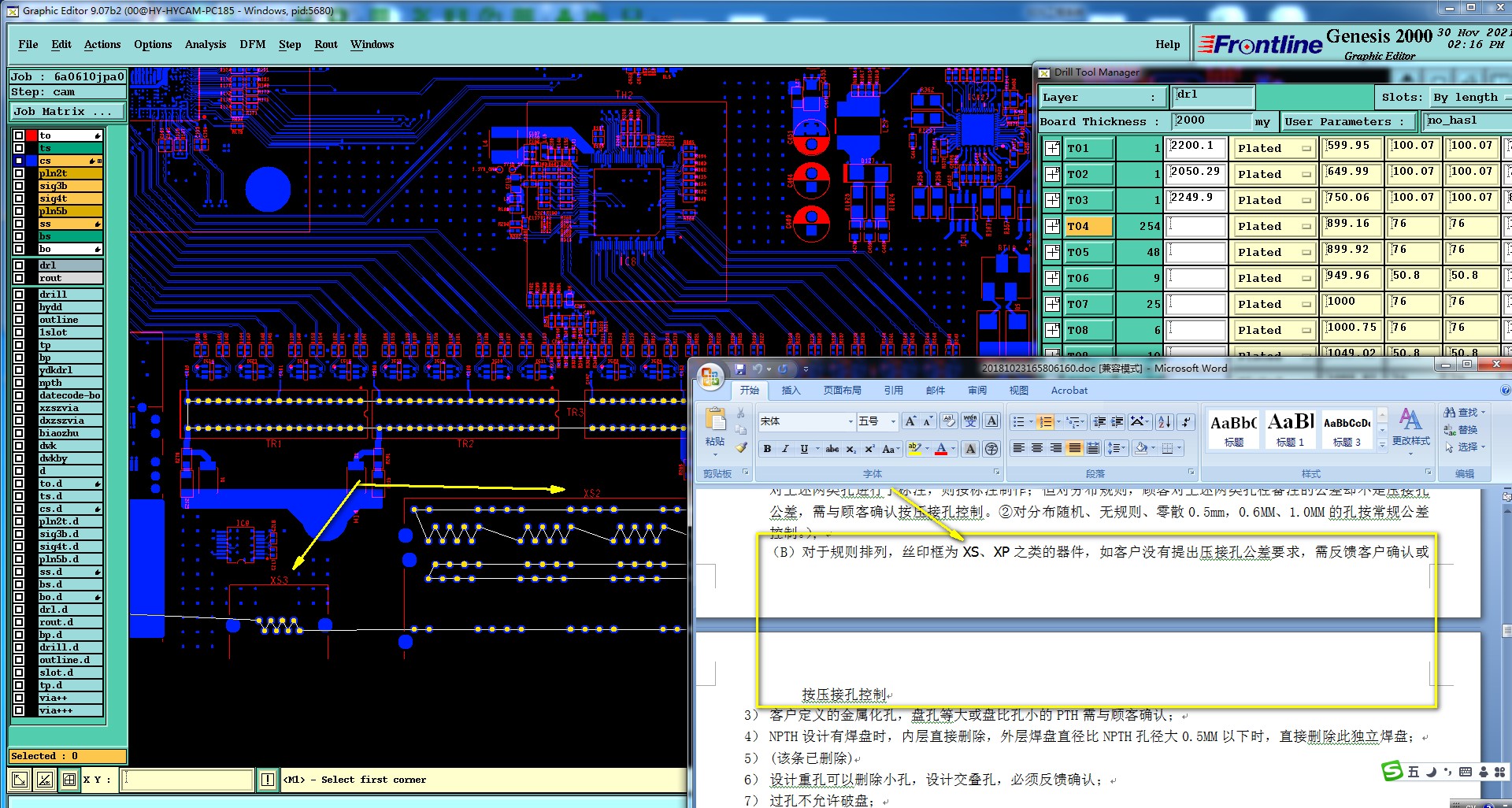Click the Sort A-Z icon in Word

point(1165,421)
